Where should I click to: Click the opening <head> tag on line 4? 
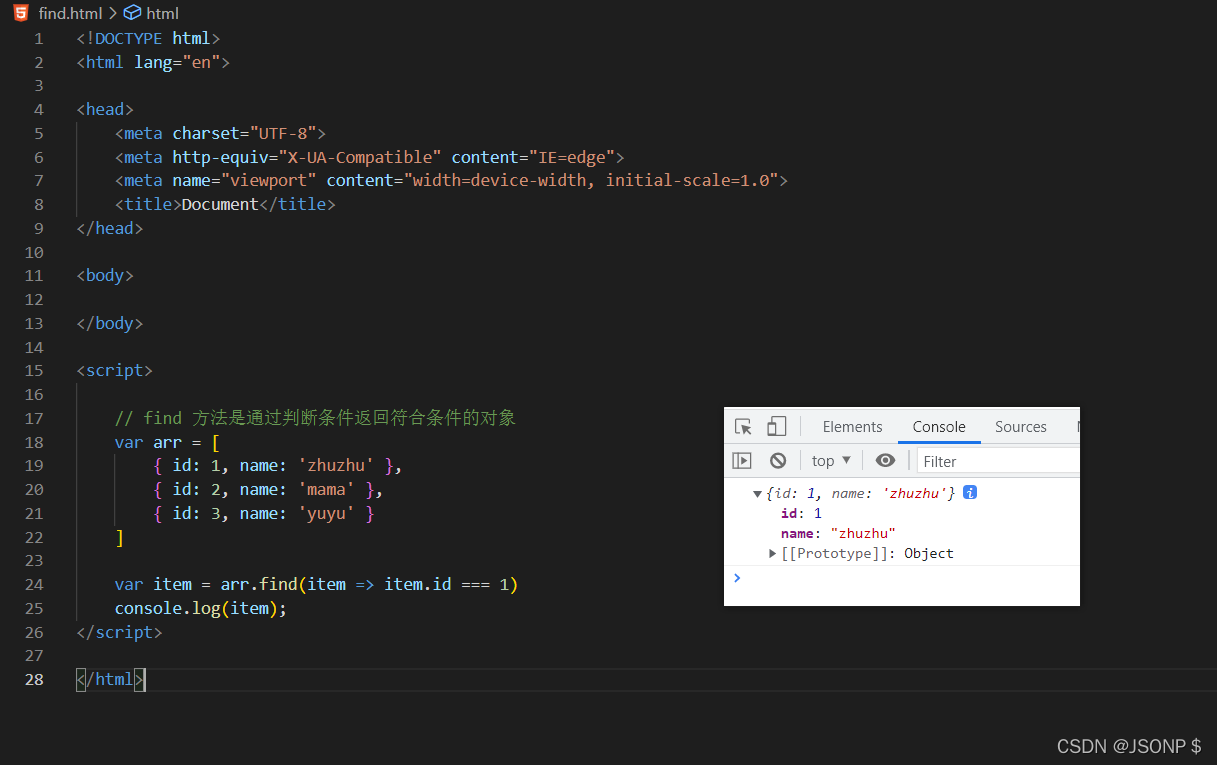point(105,109)
